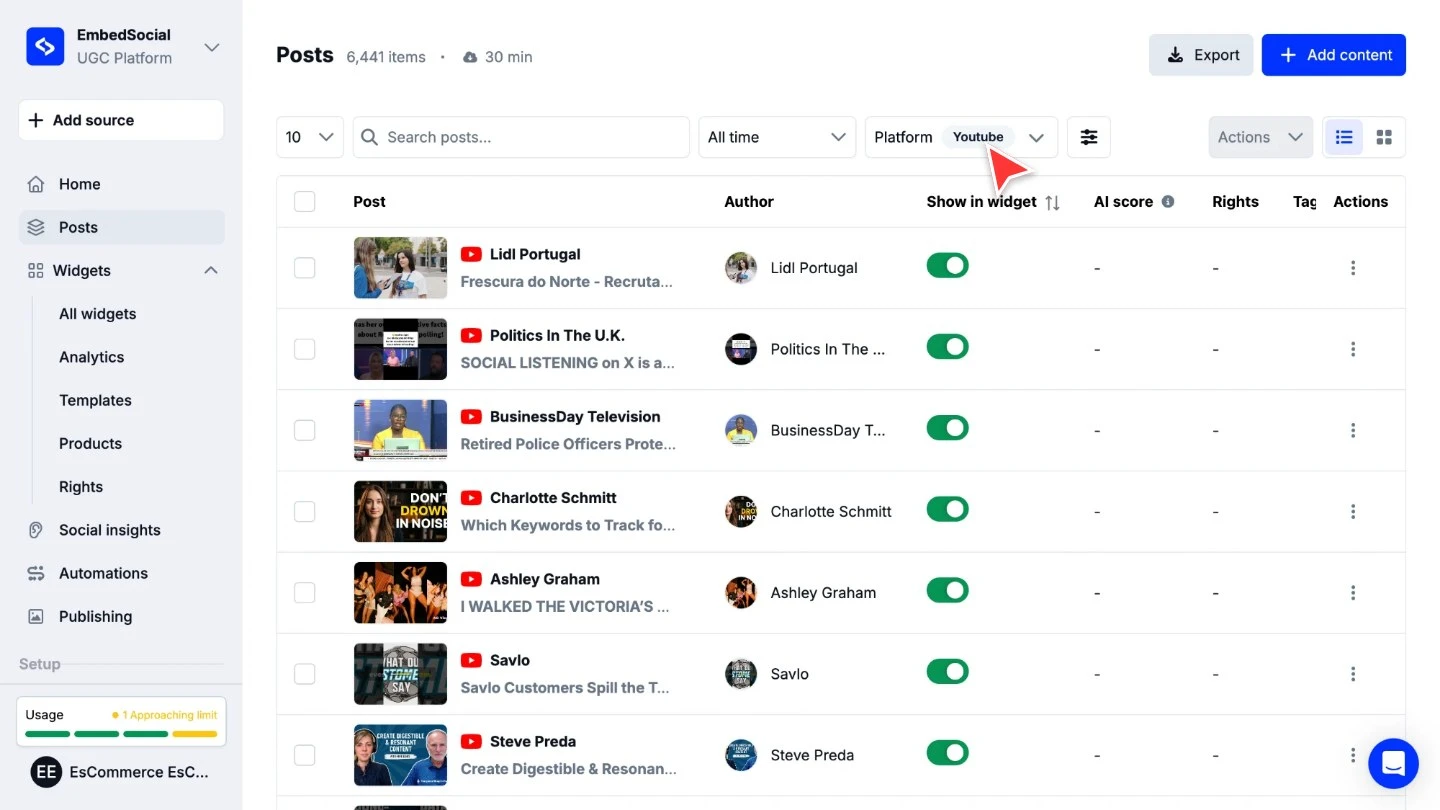Screen dimensions: 1440x810
Task: Switch to list view layout
Action: tap(1344, 137)
